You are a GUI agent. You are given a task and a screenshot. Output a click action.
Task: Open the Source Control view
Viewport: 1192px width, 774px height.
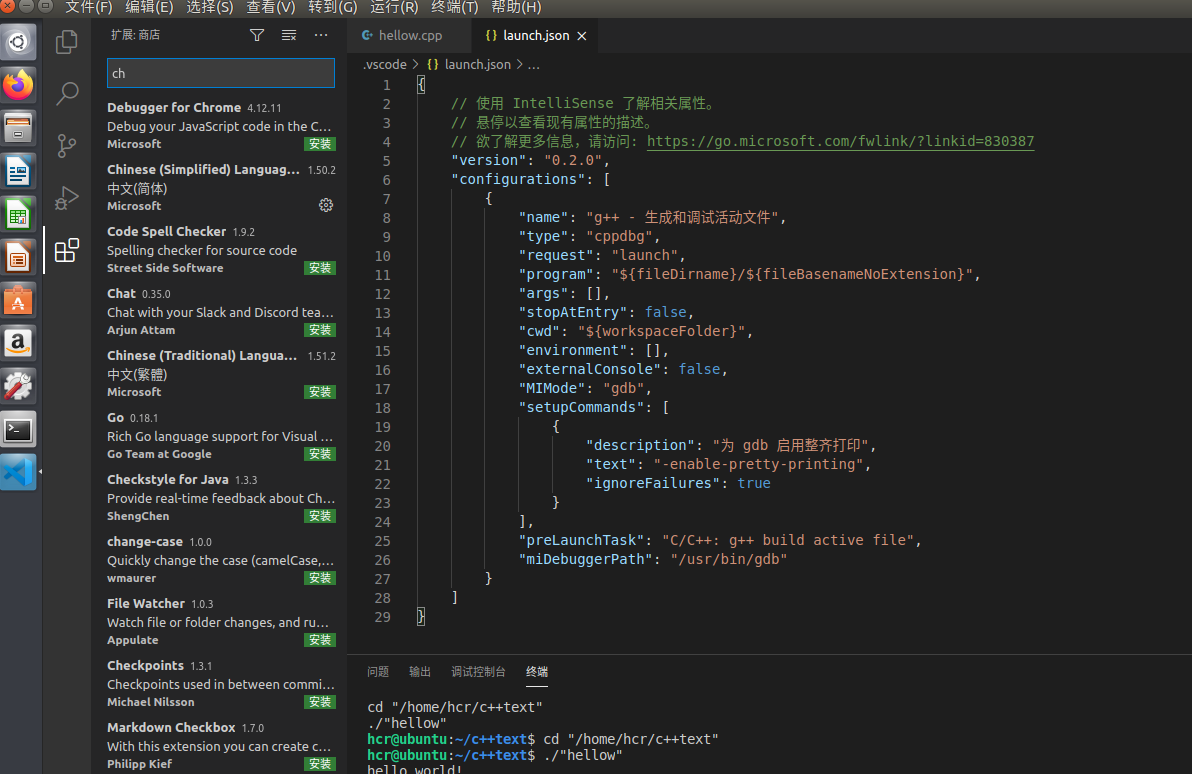(x=67, y=145)
